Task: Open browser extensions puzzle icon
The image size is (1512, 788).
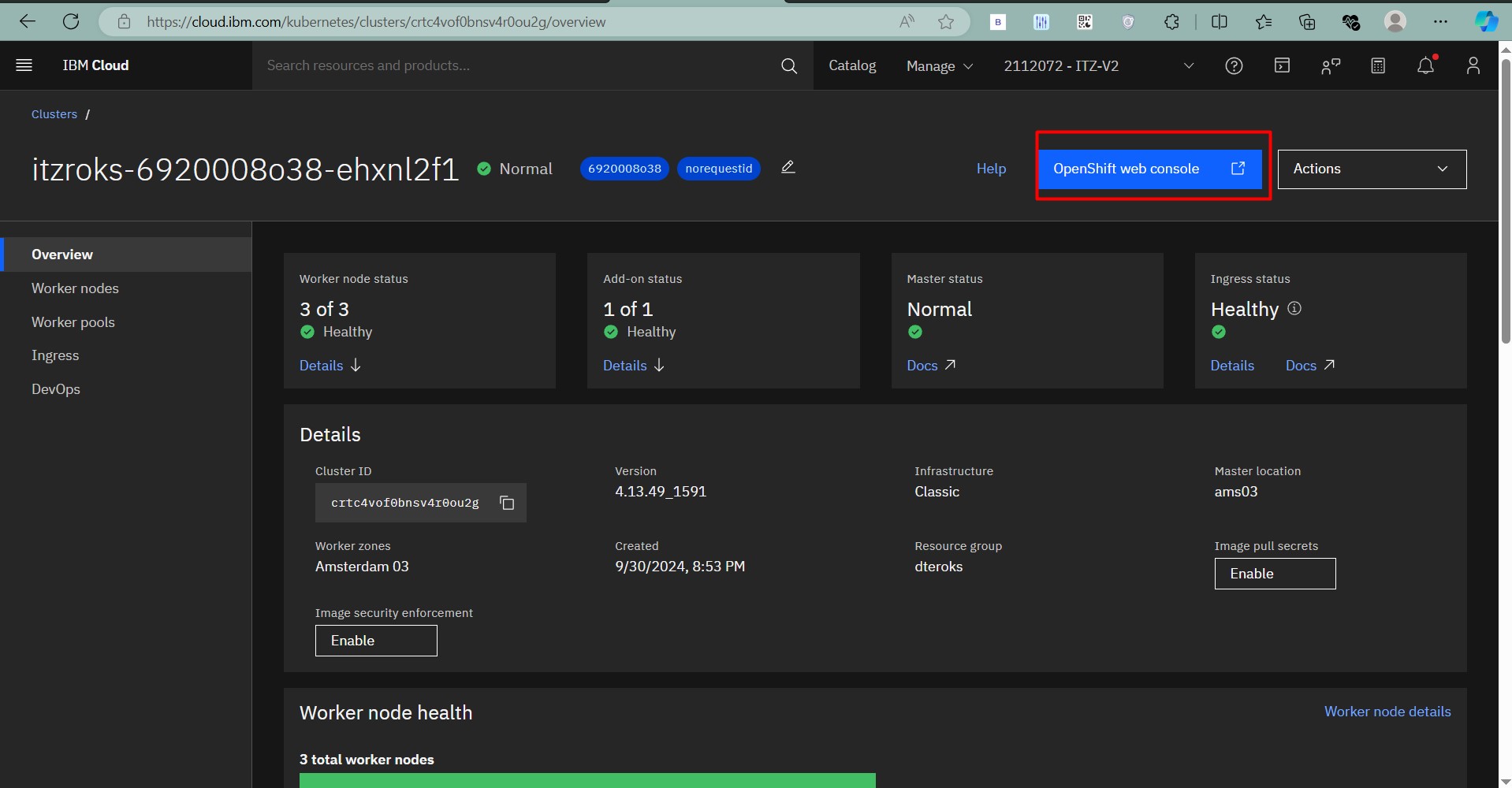Action: [x=1172, y=21]
